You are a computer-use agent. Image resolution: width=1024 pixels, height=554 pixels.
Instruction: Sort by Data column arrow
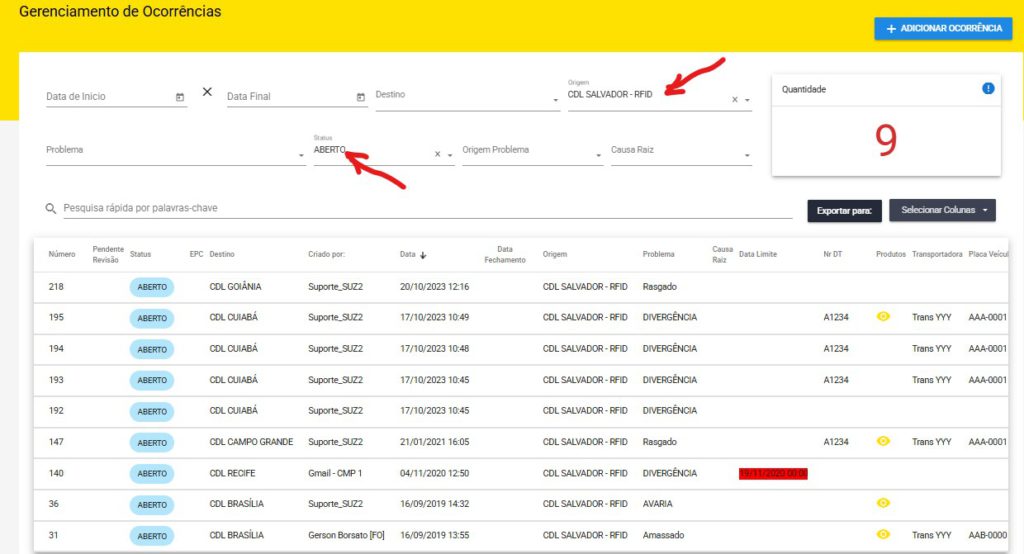tap(423, 255)
